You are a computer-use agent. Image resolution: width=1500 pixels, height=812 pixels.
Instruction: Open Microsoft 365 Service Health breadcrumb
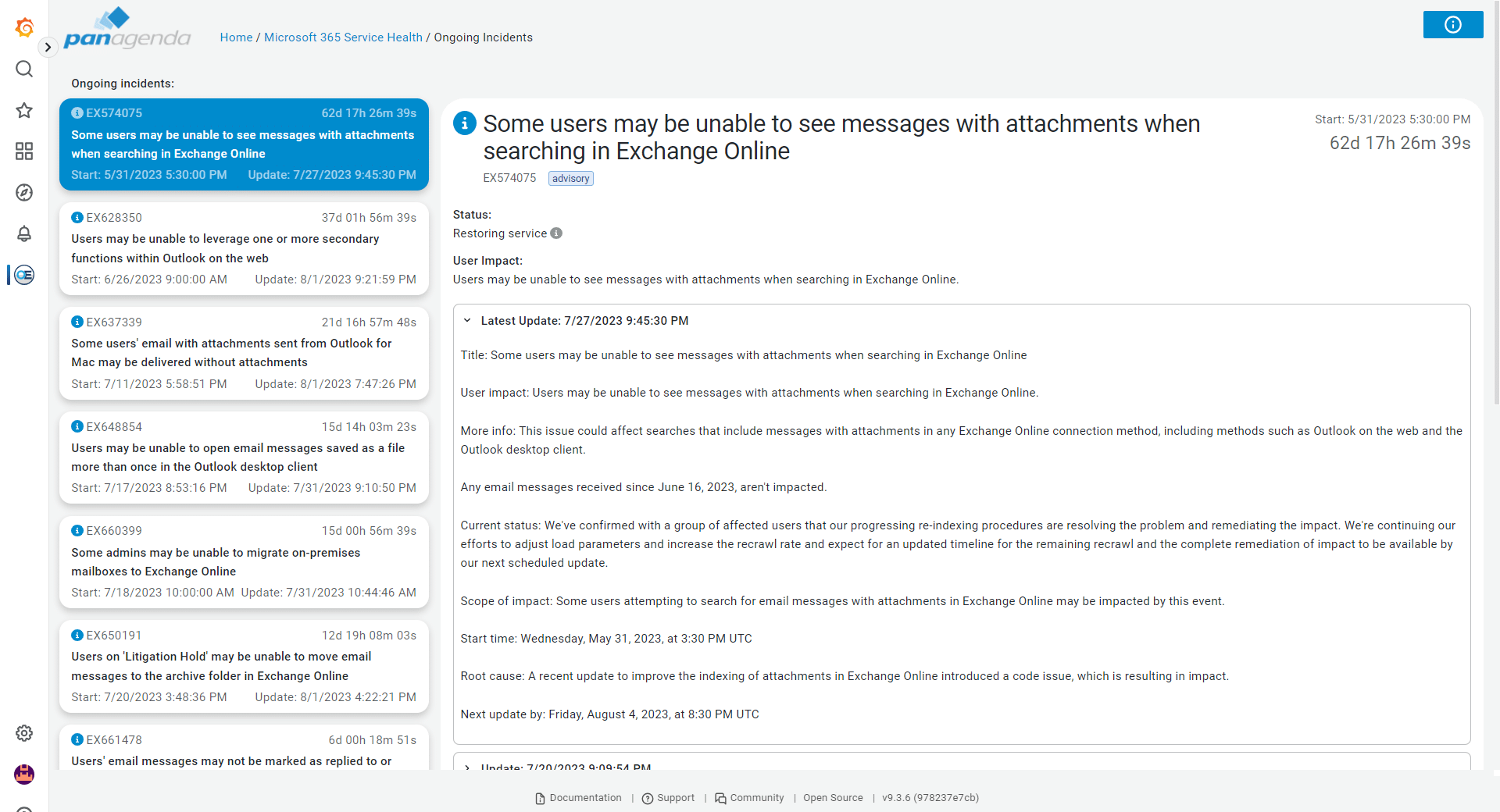[343, 37]
